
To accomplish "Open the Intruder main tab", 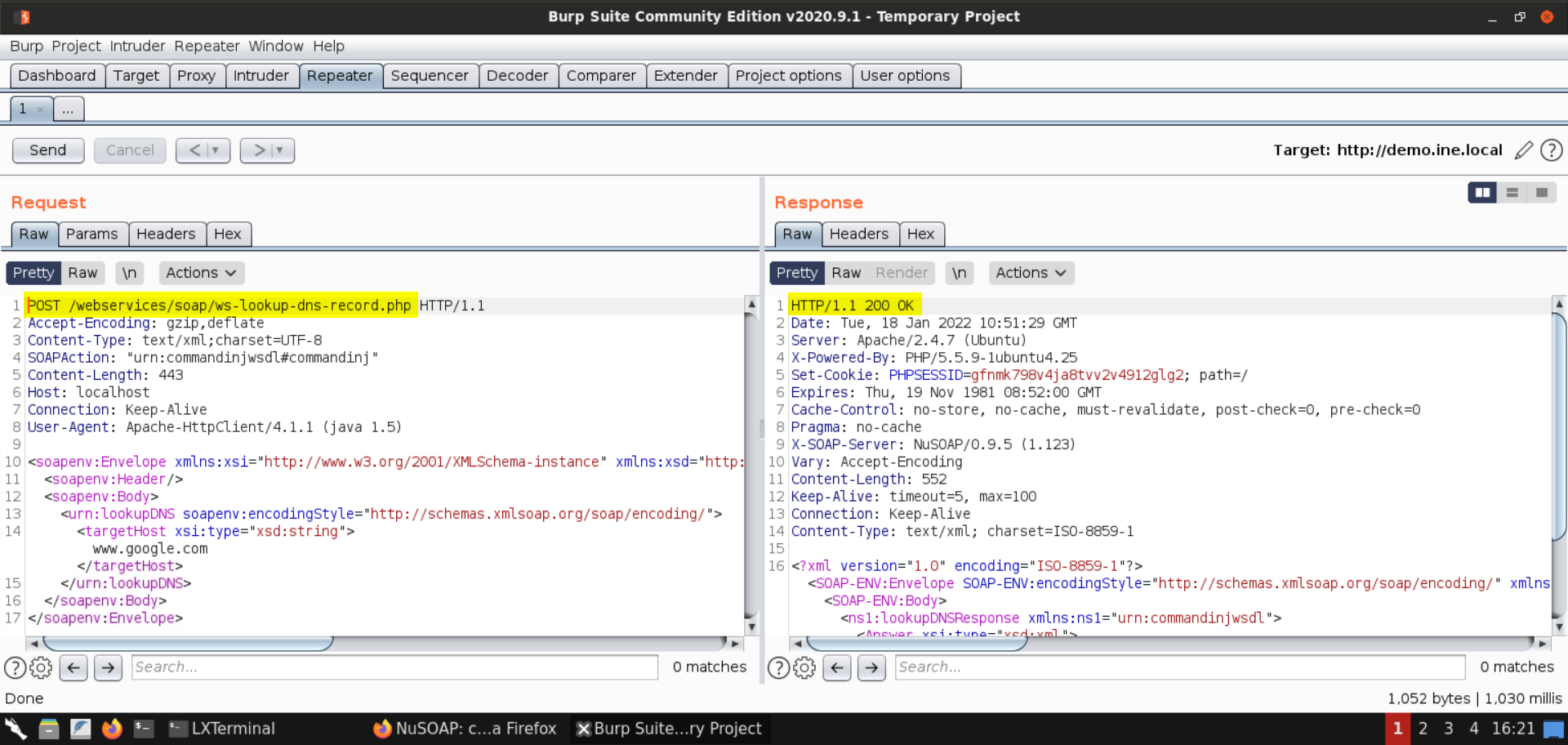I will [261, 76].
